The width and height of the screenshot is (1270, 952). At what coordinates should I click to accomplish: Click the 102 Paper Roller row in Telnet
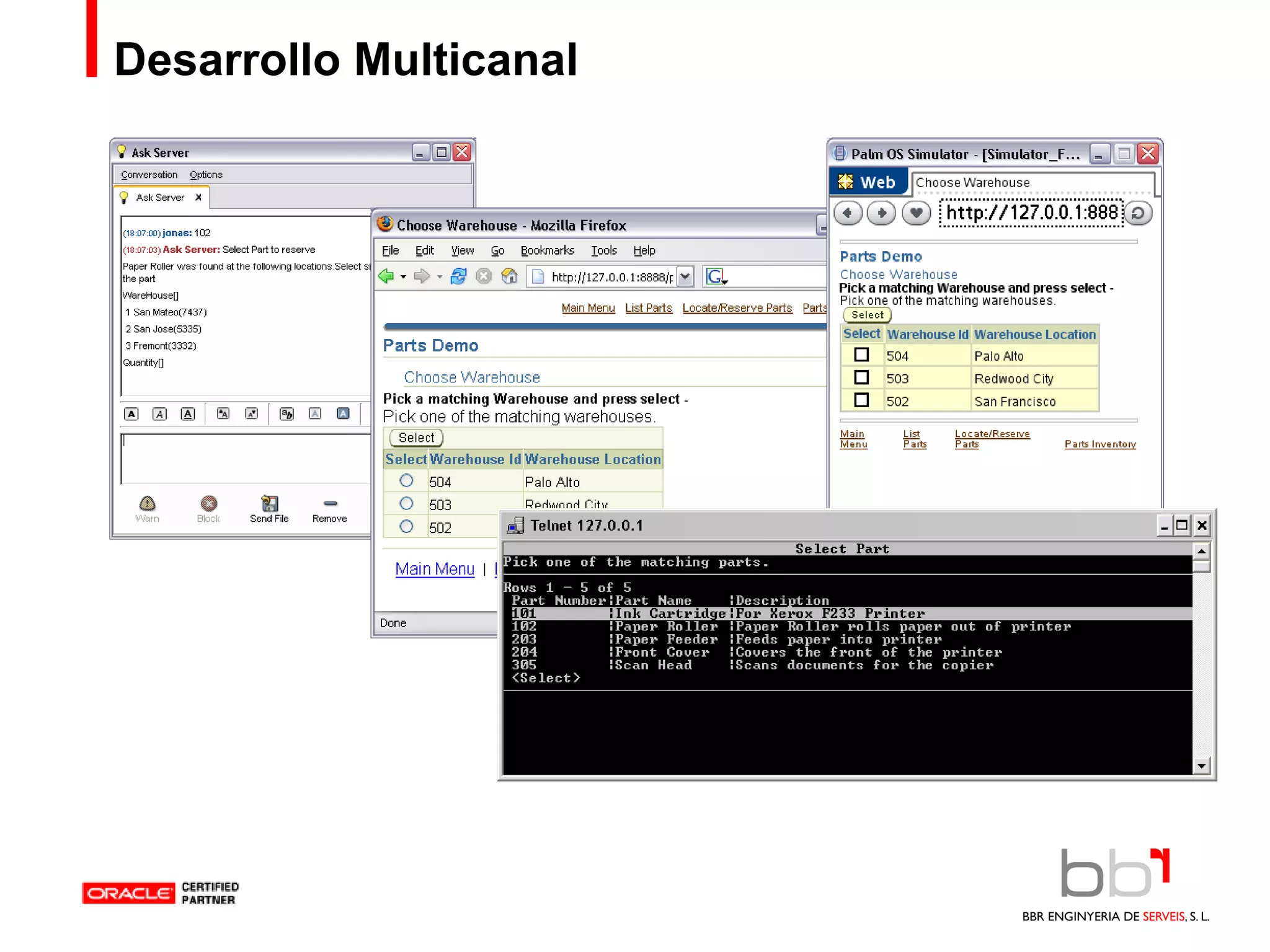pos(791,627)
